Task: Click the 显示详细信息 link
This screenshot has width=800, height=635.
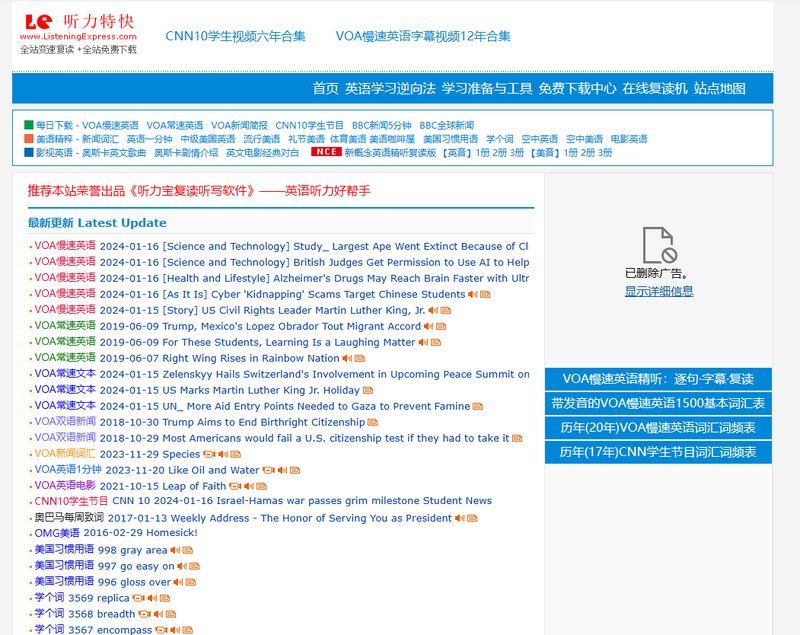Action: point(659,291)
